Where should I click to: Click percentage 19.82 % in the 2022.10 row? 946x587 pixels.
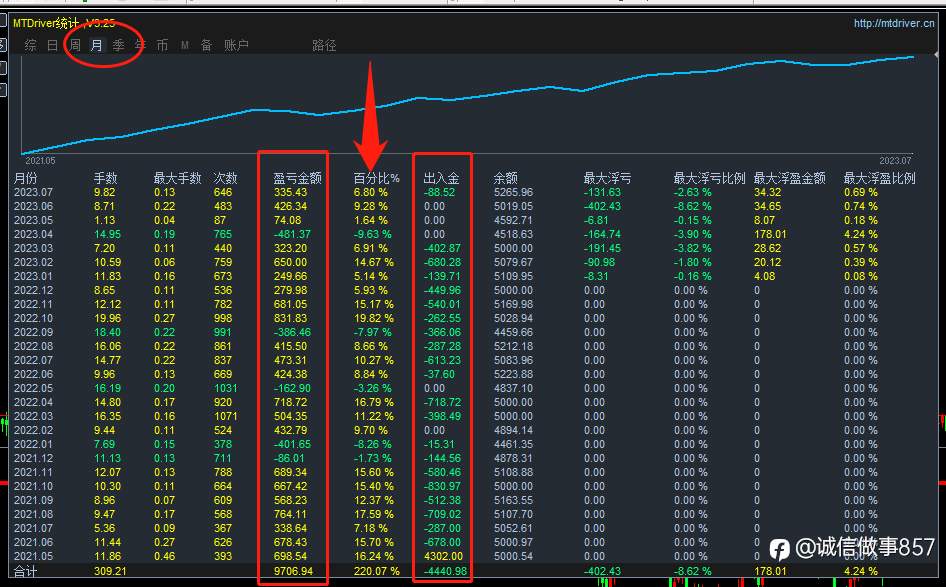[x=373, y=319]
